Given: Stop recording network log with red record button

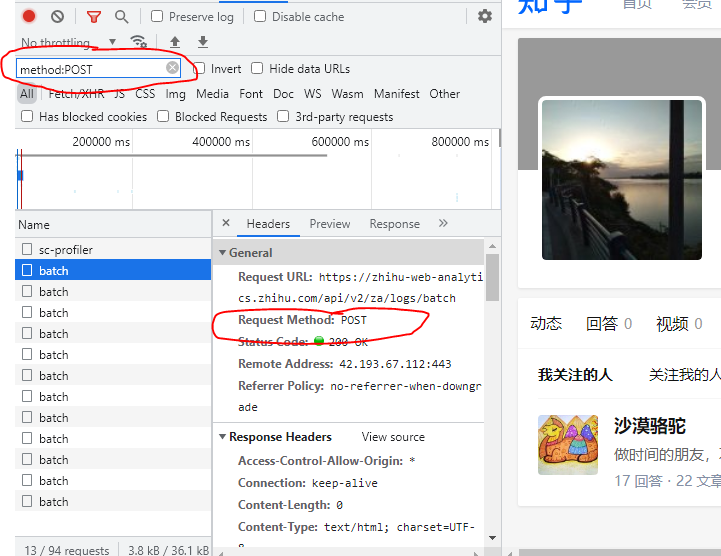Looking at the screenshot, I should click(29, 17).
